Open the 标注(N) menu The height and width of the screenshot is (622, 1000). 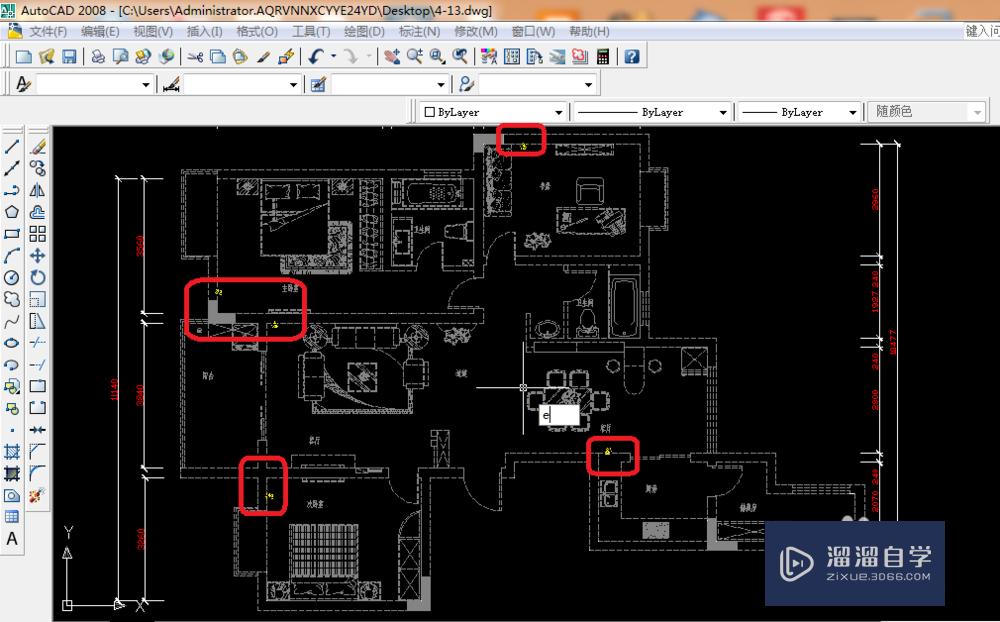419,31
